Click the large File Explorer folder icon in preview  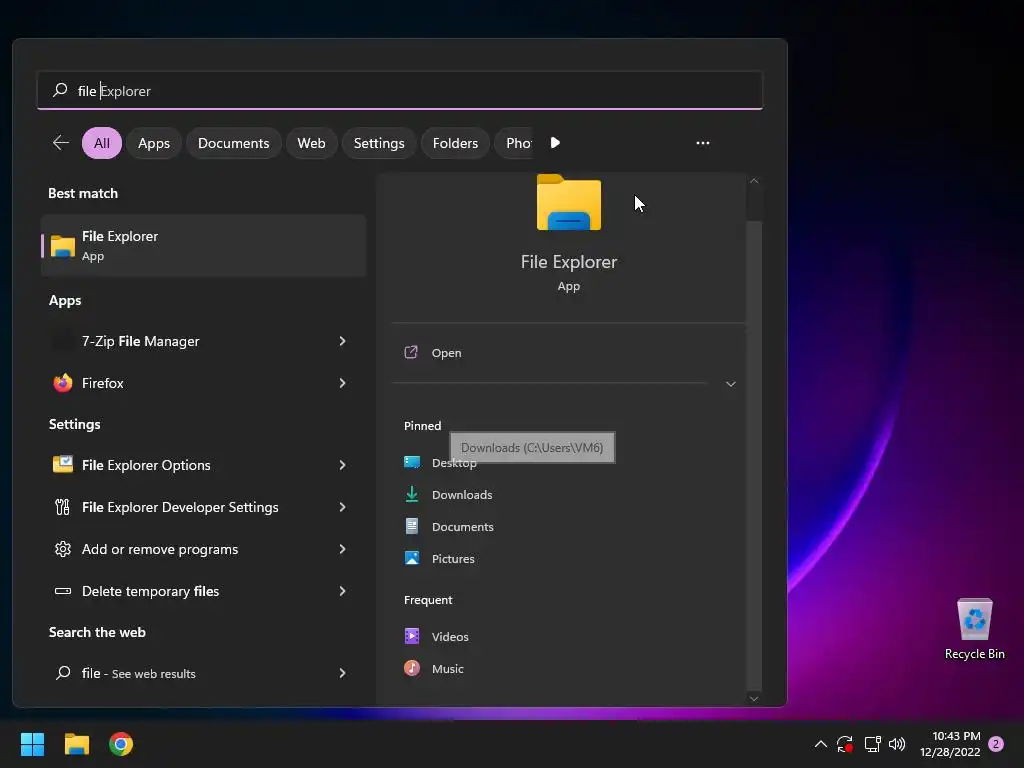point(569,202)
